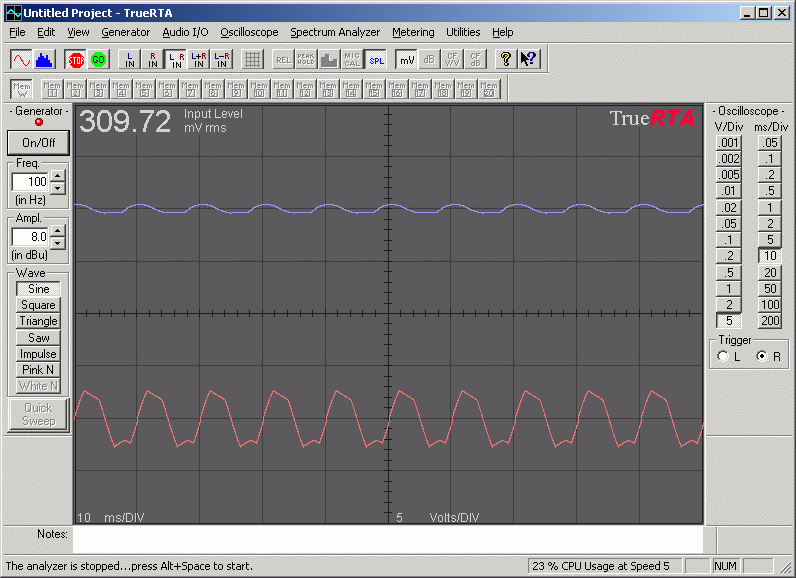Set ms/Div to 200
796x578 pixels.
click(x=770, y=321)
